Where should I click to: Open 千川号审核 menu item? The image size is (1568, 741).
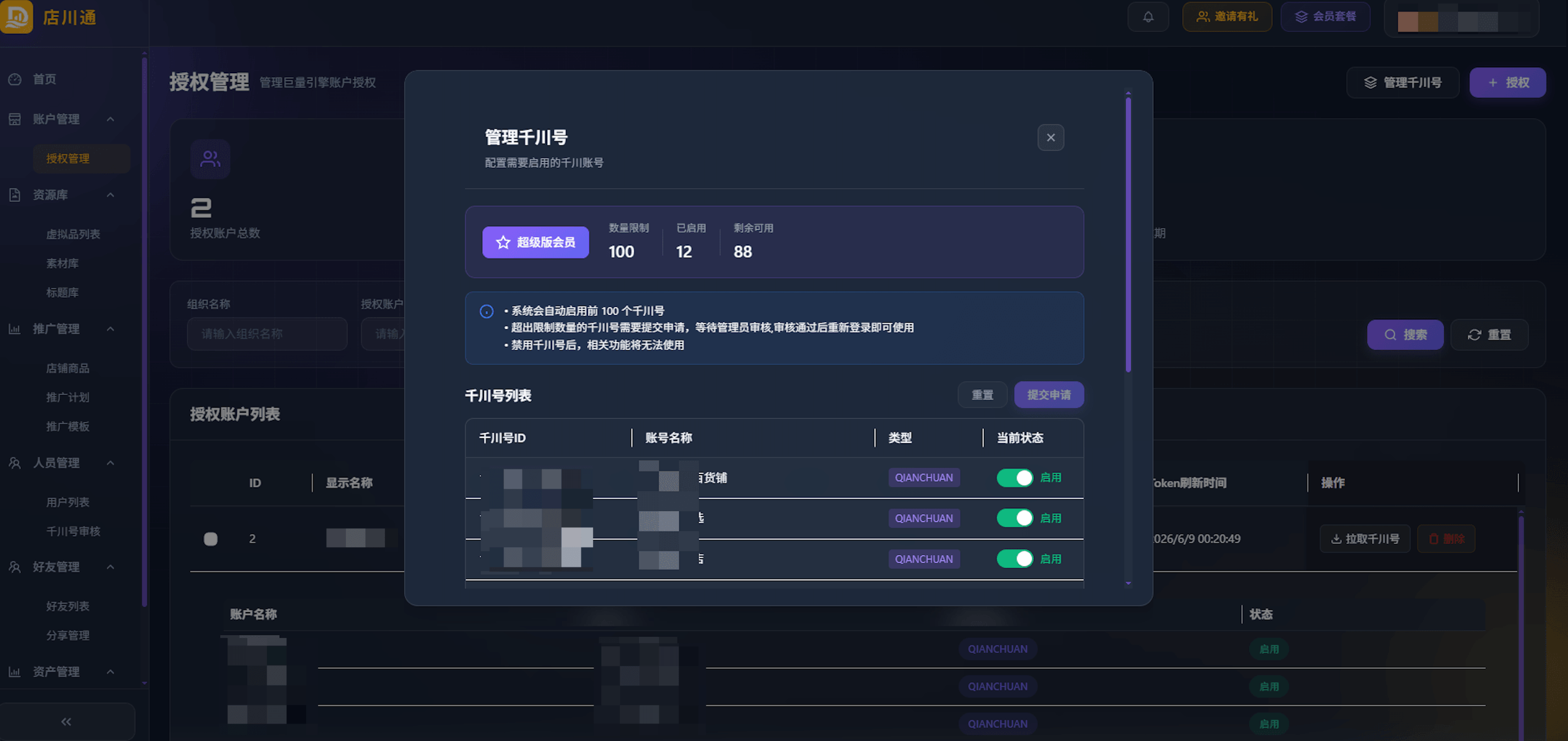click(73, 532)
